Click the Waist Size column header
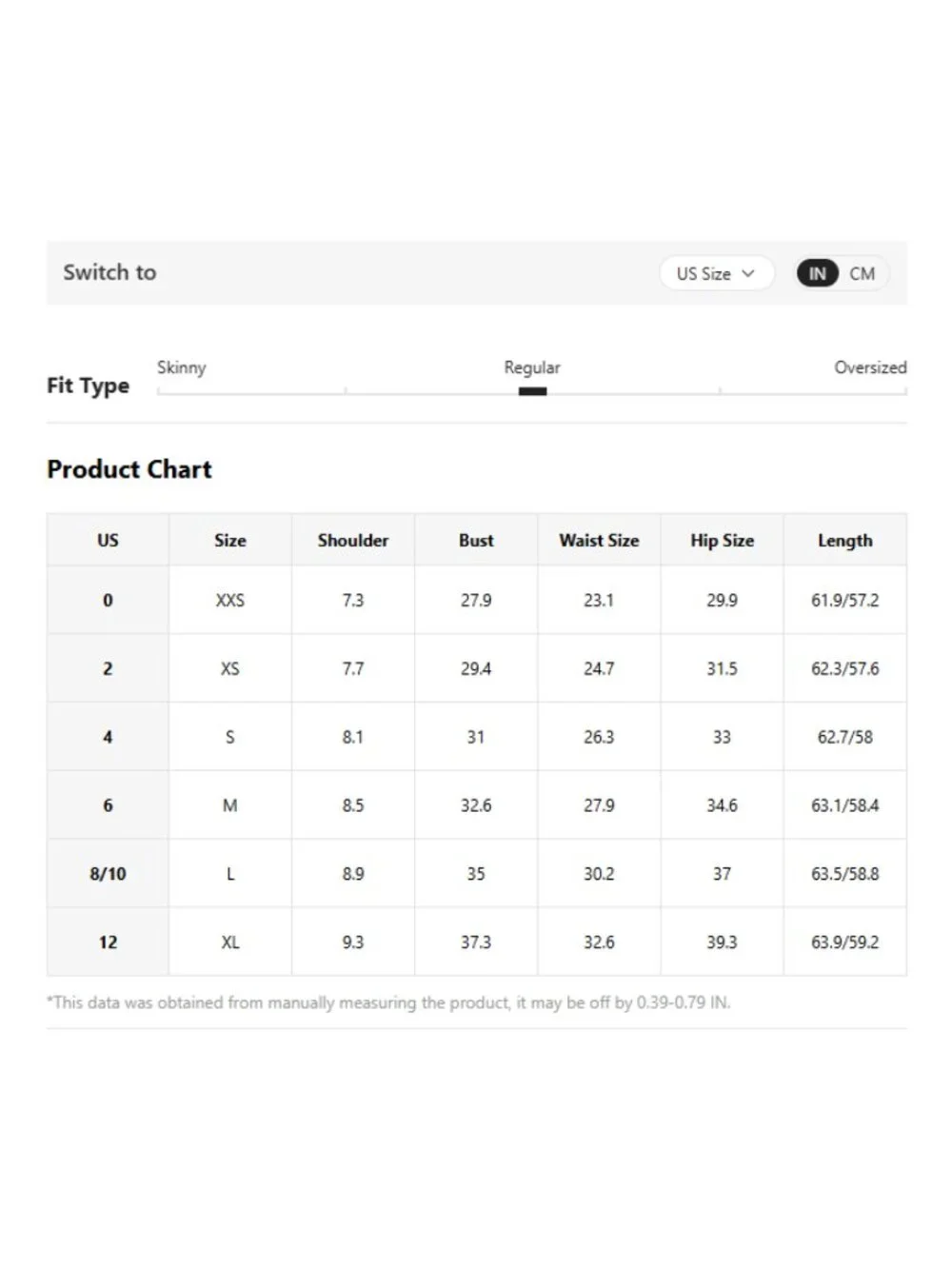This screenshot has width=952, height=1269. tap(599, 540)
